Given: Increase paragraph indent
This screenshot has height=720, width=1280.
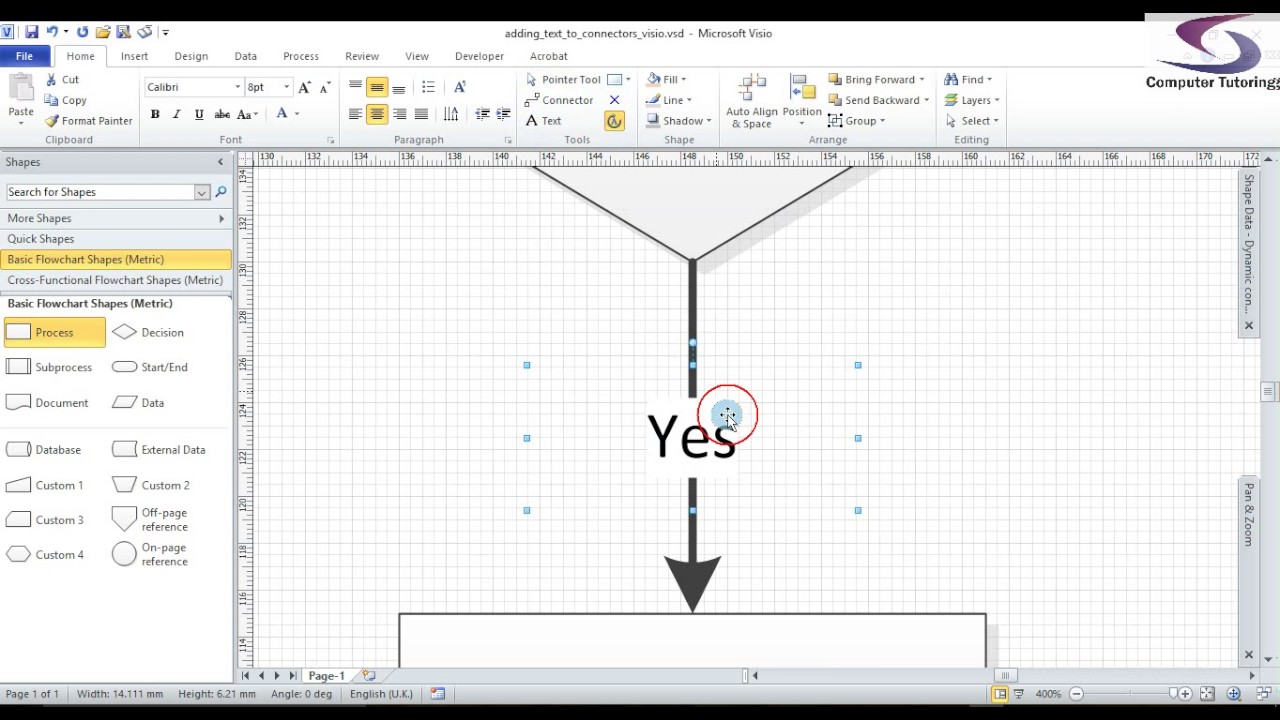Looking at the screenshot, I should [x=502, y=114].
